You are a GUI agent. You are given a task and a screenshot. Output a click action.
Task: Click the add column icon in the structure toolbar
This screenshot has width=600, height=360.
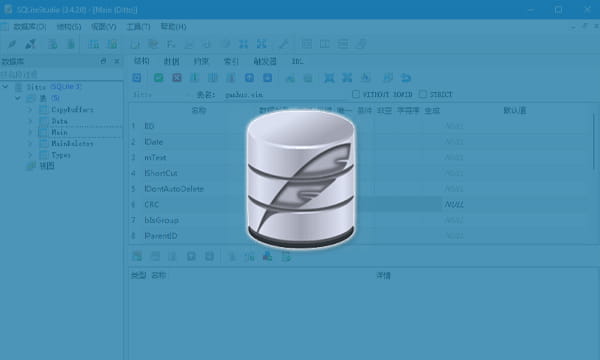[x=195, y=78]
